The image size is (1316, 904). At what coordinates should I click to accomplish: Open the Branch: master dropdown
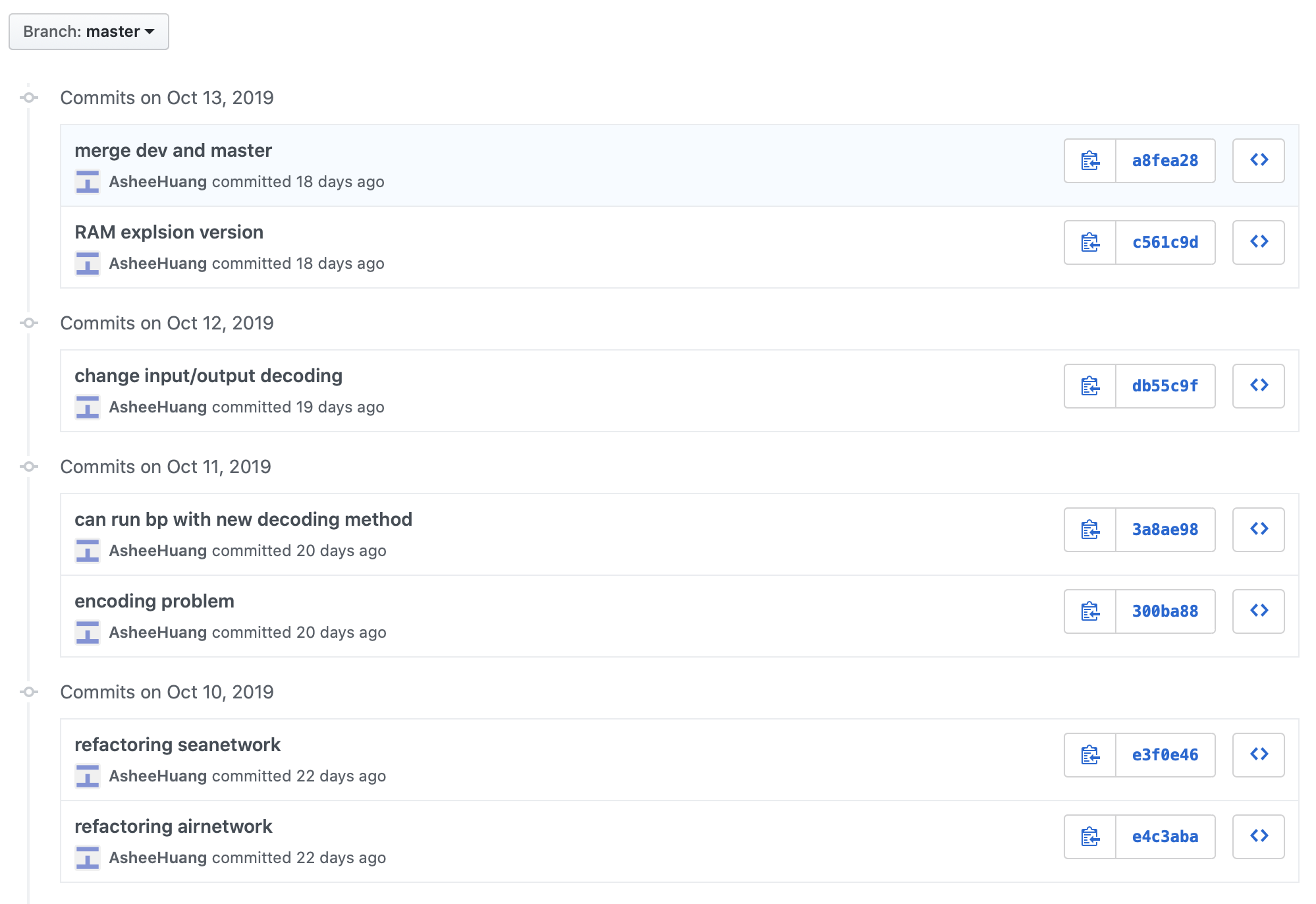click(x=89, y=32)
